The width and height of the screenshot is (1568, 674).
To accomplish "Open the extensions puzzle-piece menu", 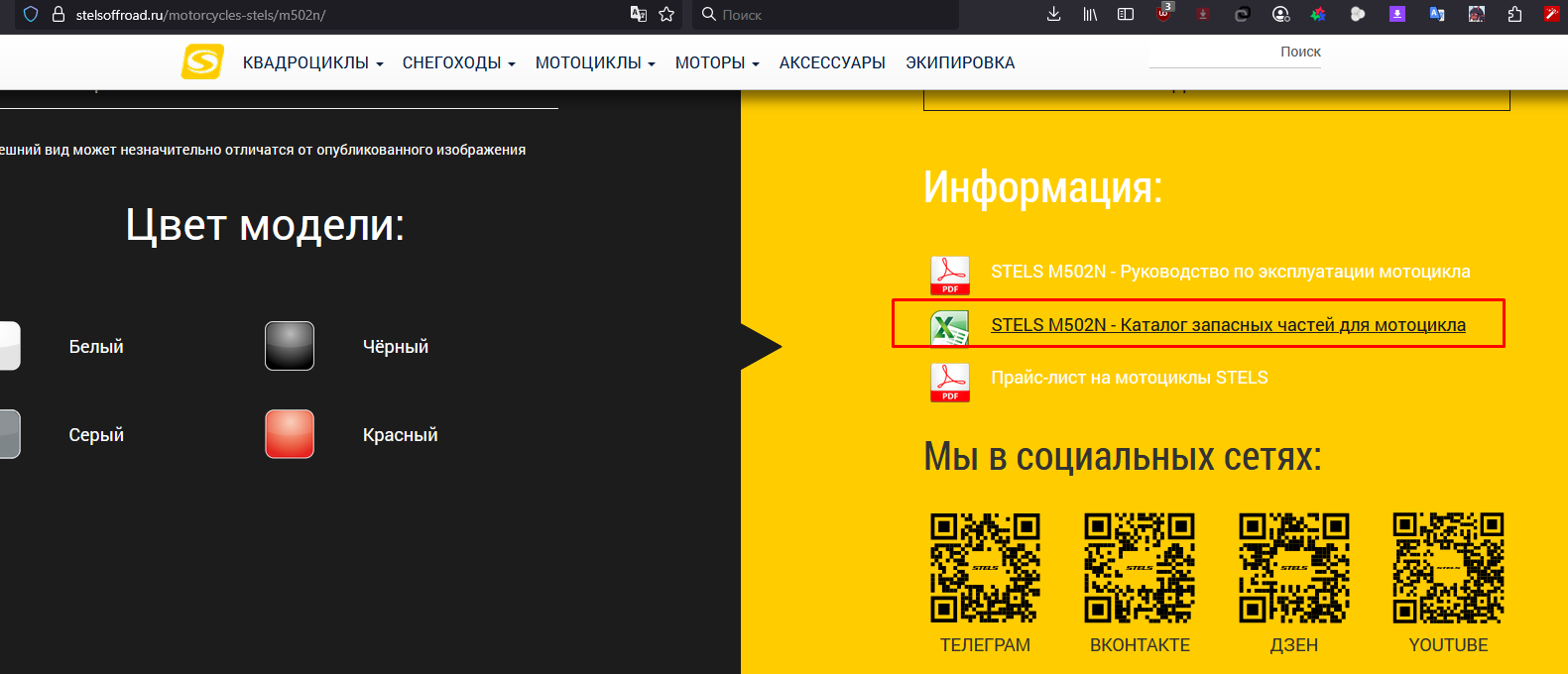I will (1514, 14).
